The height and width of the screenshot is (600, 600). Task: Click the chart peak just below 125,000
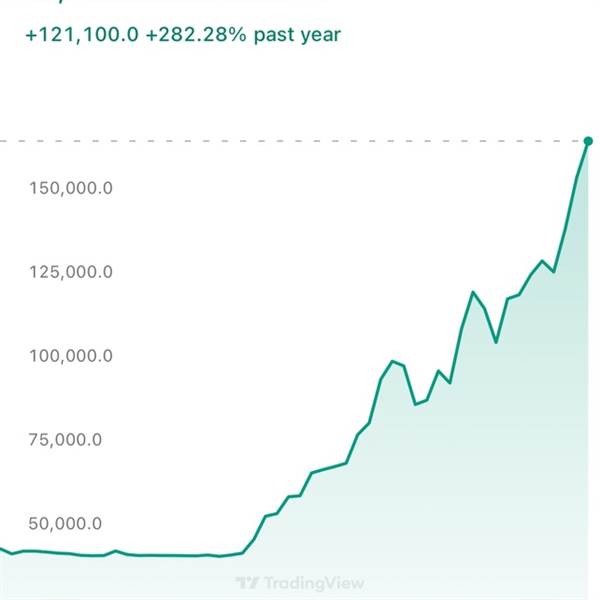pos(473,292)
